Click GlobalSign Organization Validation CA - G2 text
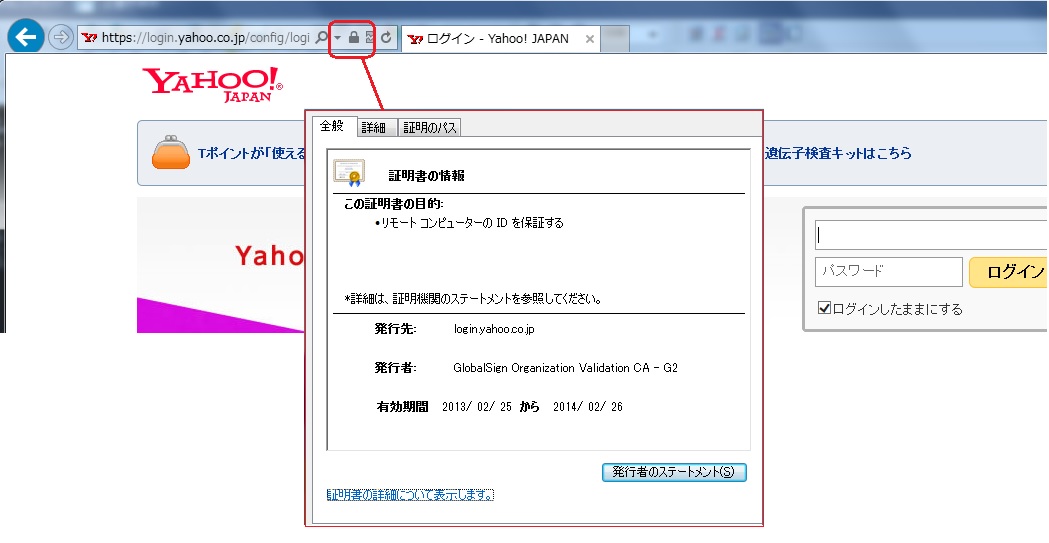This screenshot has width=1049, height=543. click(565, 368)
